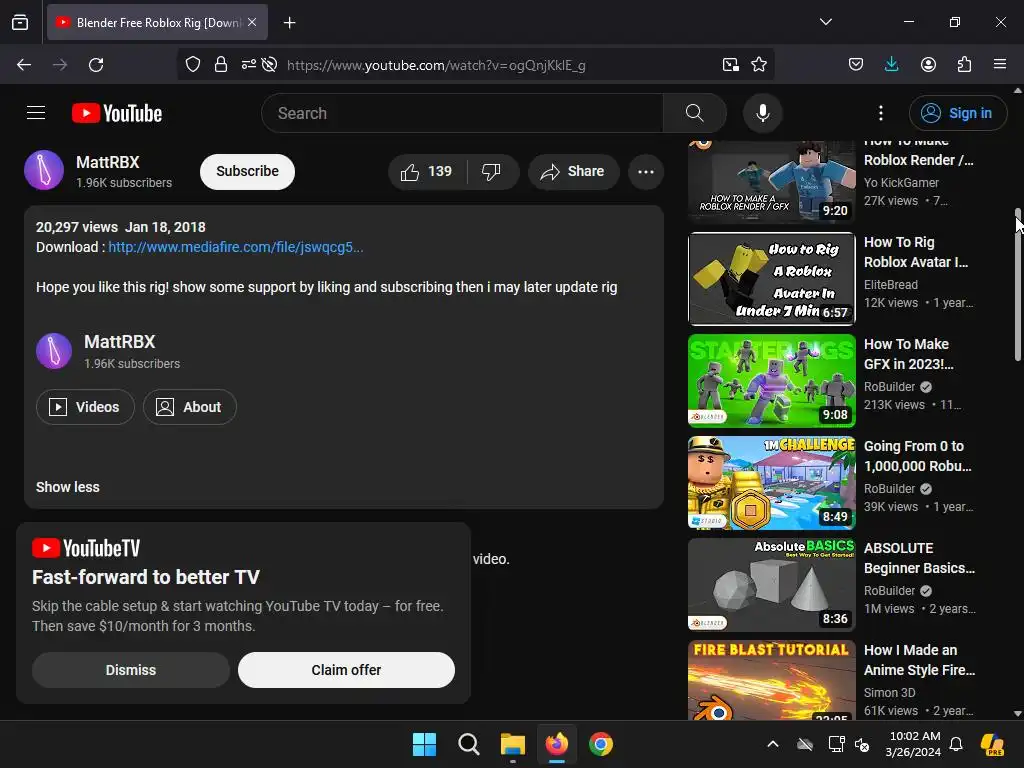Open Firefox account icon
Image resolution: width=1024 pixels, height=768 pixels.
tap(928, 65)
